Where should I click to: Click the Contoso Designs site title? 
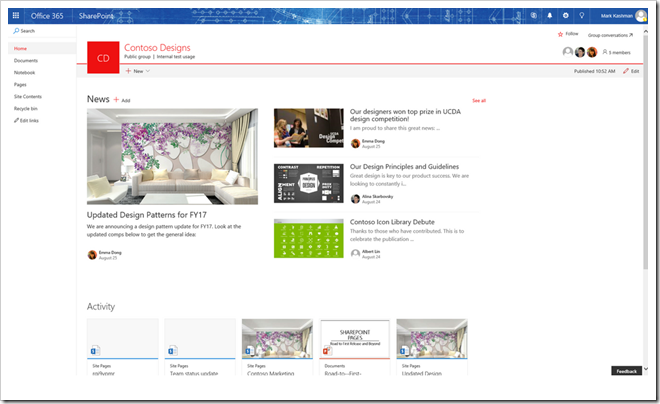click(157, 48)
